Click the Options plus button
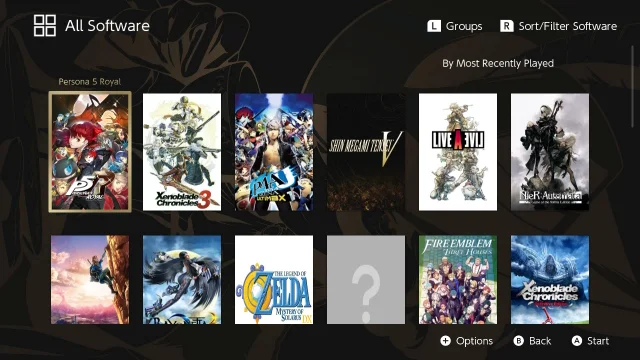 [x=467, y=341]
